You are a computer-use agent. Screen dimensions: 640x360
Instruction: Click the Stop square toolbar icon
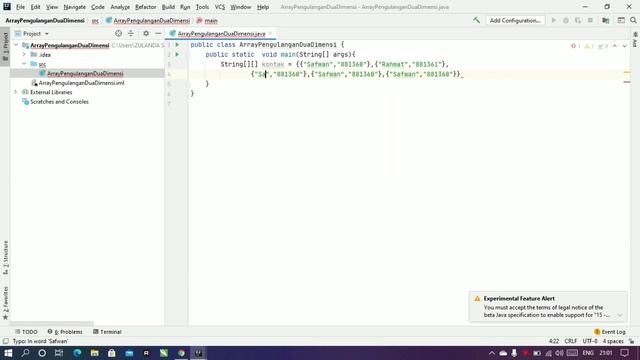point(590,20)
